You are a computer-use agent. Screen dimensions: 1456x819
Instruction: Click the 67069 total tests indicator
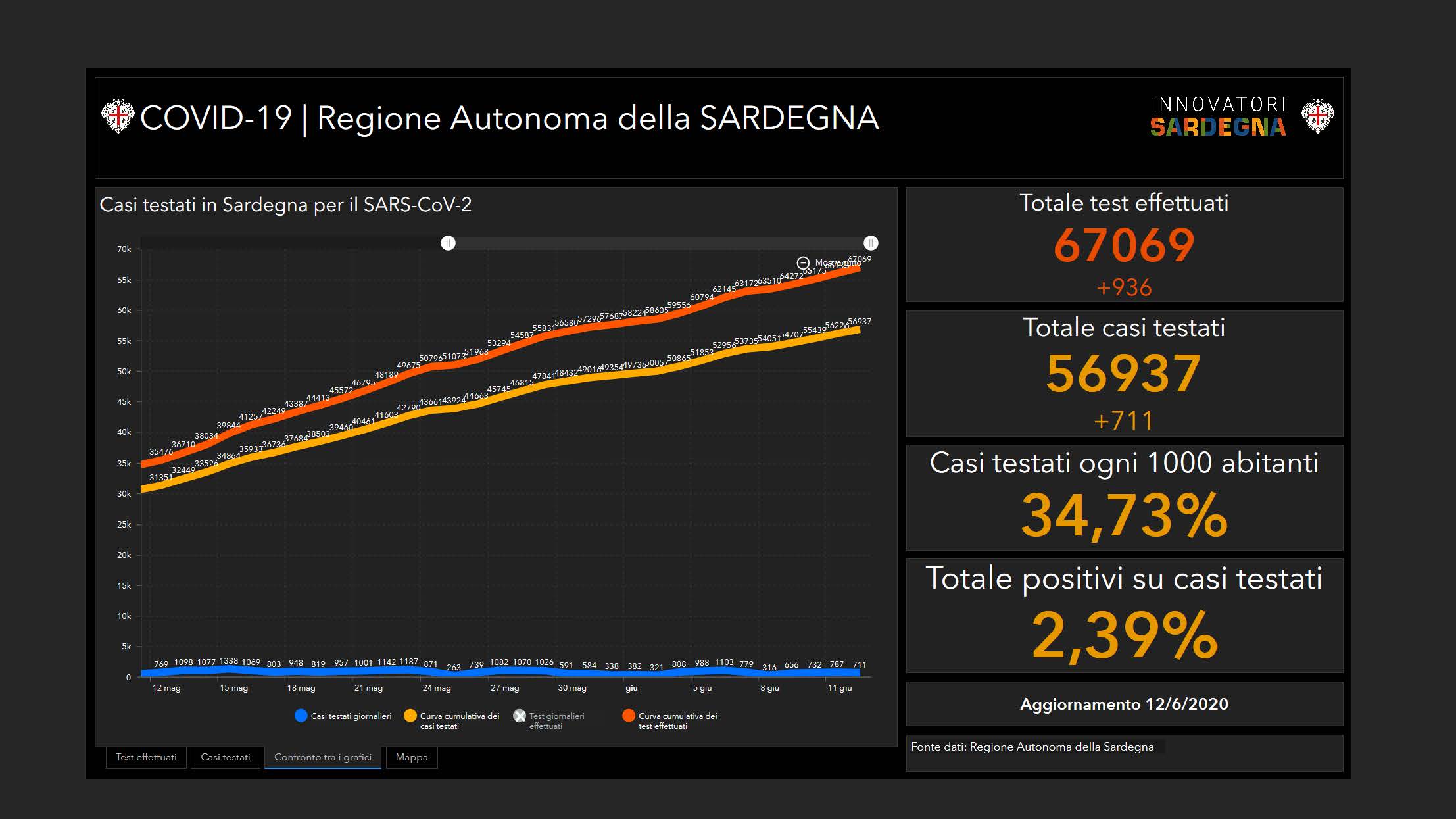coord(1124,245)
